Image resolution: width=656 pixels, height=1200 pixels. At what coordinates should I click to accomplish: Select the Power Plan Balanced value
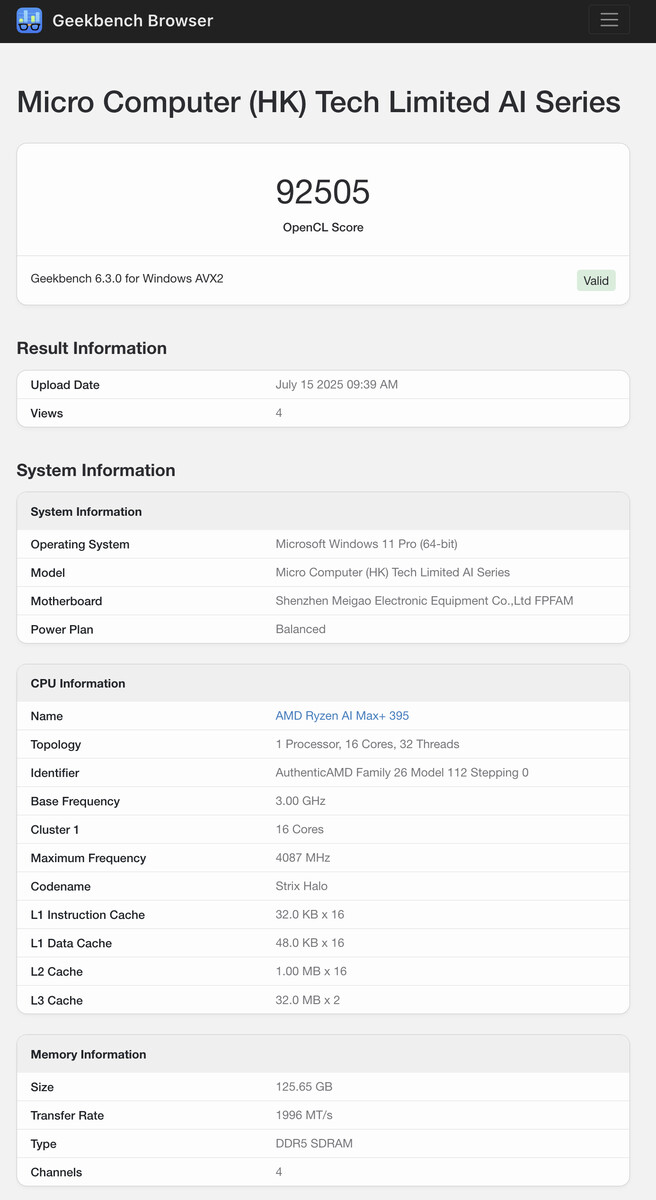[x=300, y=629]
